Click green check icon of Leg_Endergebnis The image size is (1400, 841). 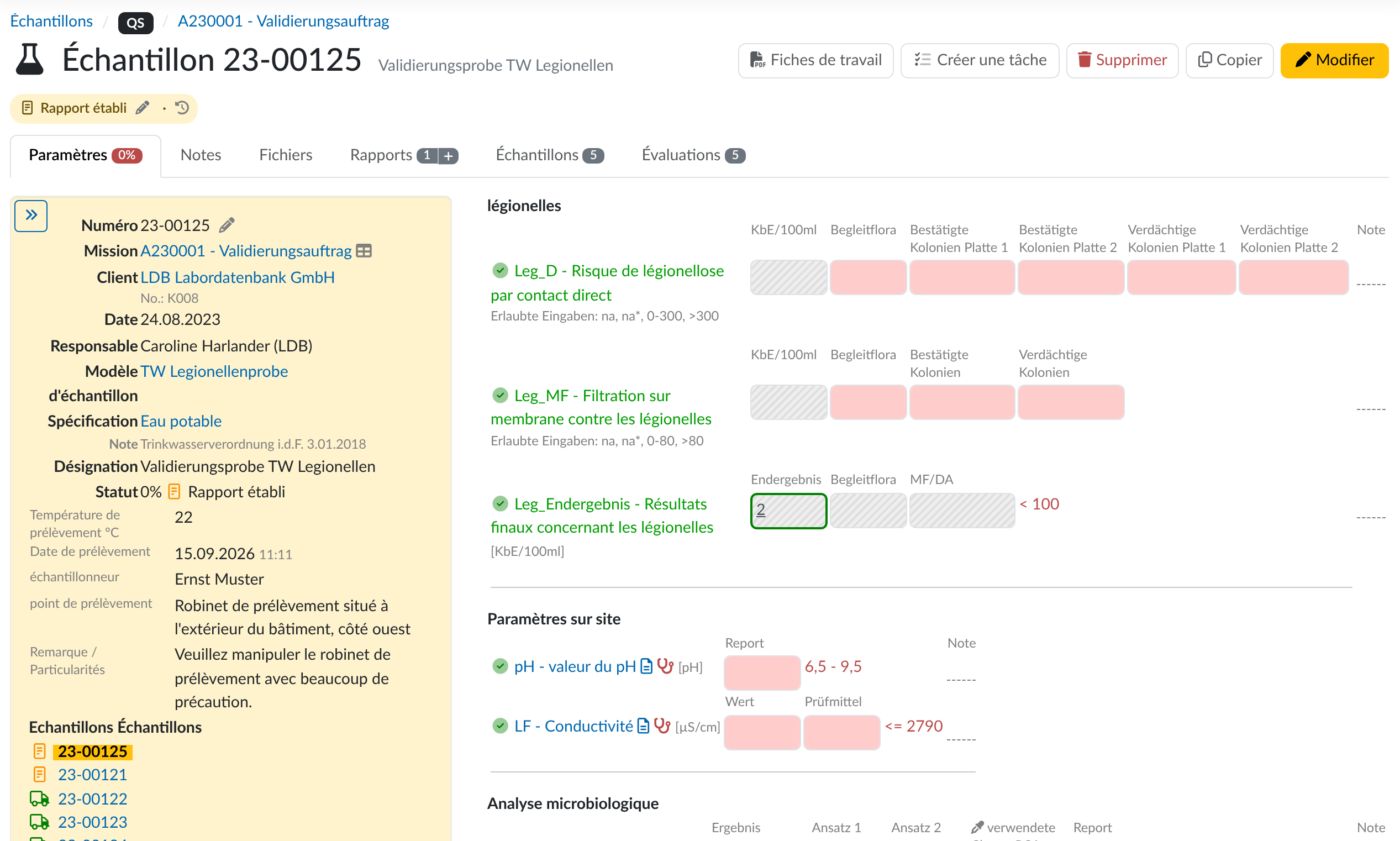pyautogui.click(x=501, y=503)
